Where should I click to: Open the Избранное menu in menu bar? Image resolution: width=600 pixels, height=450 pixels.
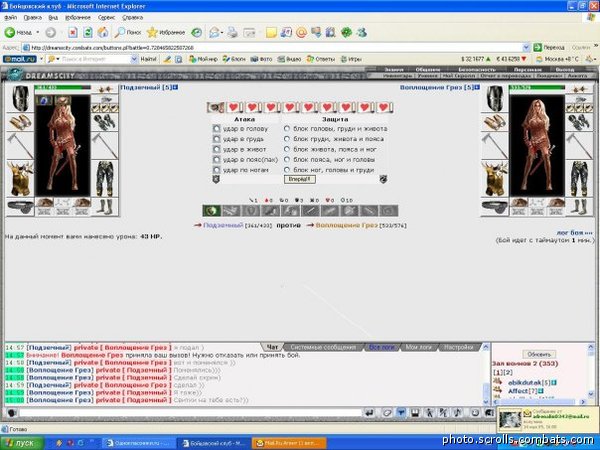(78, 18)
